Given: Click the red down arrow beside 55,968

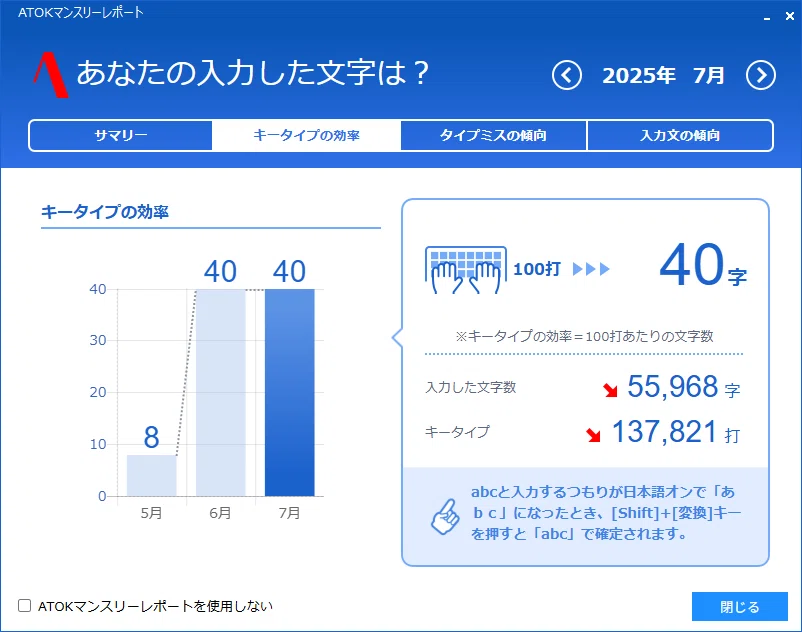Looking at the screenshot, I should pyautogui.click(x=610, y=390).
